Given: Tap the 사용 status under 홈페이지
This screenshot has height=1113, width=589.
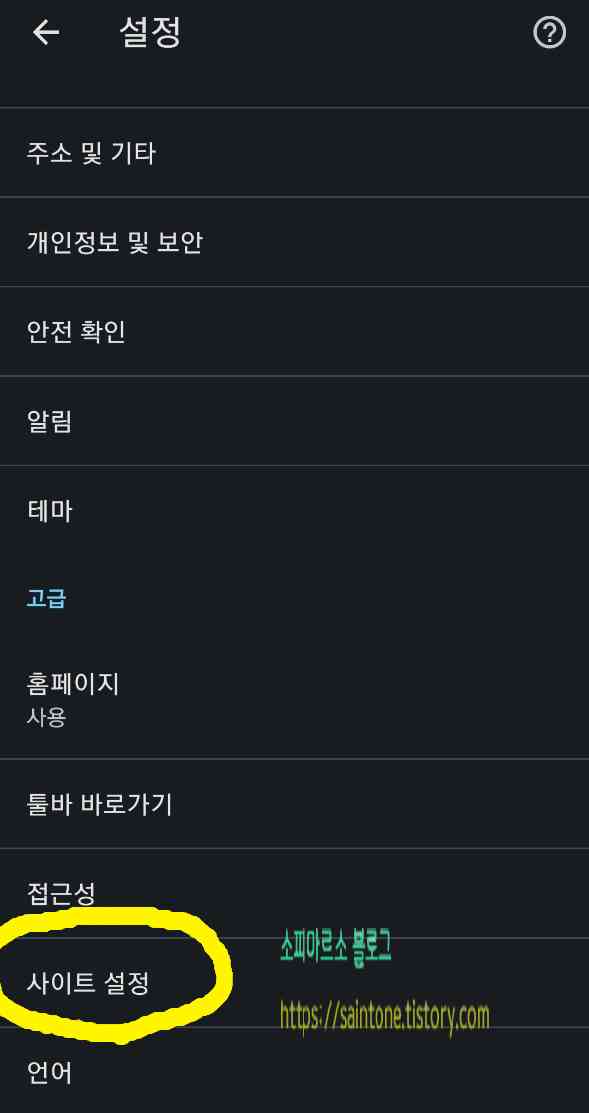Looking at the screenshot, I should click(44, 716).
